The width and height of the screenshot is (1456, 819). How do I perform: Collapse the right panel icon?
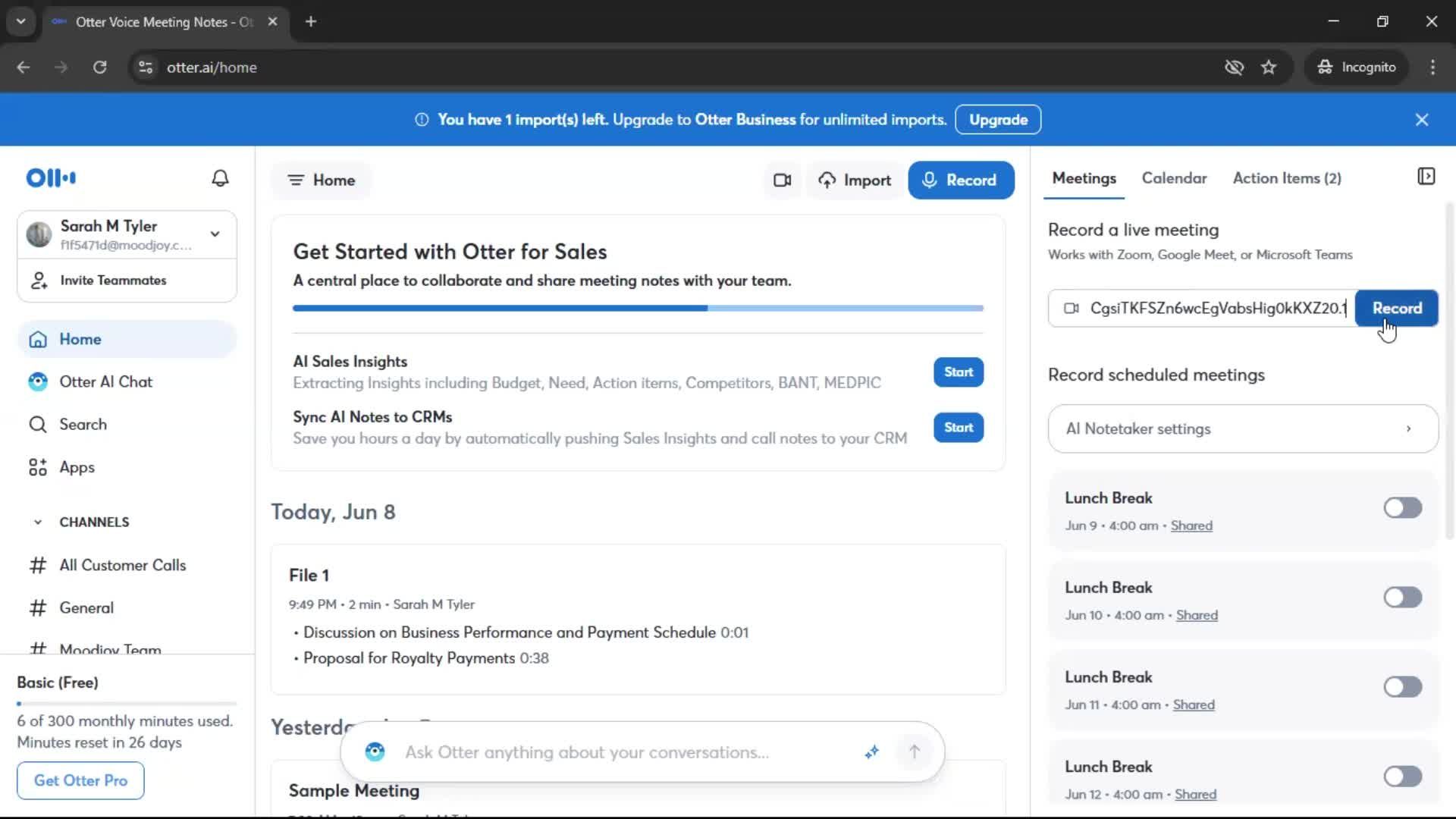(x=1426, y=177)
